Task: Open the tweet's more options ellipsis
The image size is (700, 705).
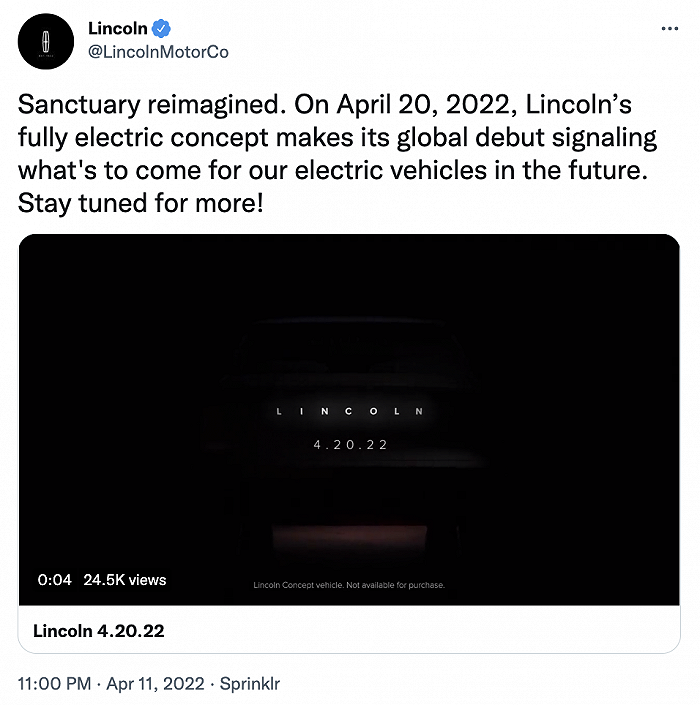Action: (x=669, y=28)
